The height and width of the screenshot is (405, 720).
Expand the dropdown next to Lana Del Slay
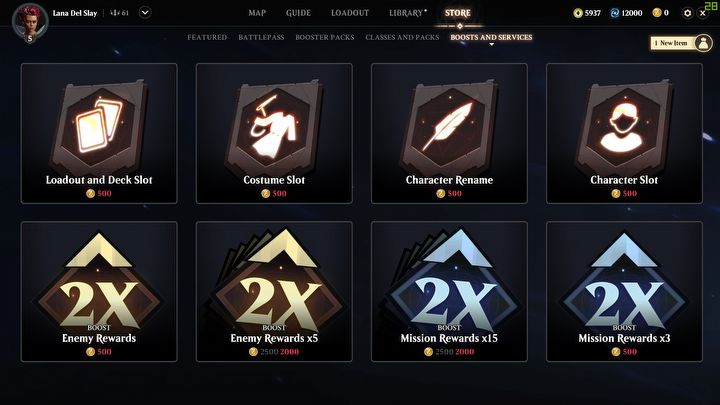pyautogui.click(x=145, y=13)
